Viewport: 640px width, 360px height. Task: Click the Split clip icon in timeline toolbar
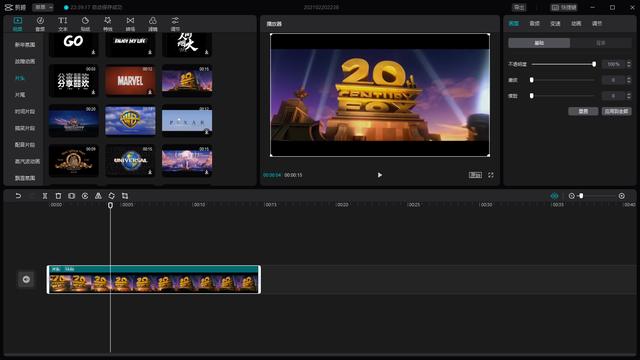point(45,196)
